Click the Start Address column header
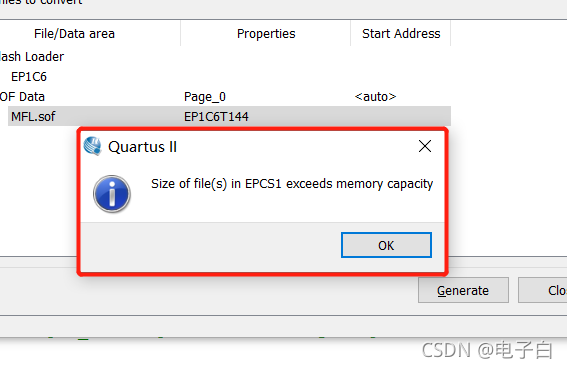This screenshot has height=368, width=567. [x=401, y=34]
